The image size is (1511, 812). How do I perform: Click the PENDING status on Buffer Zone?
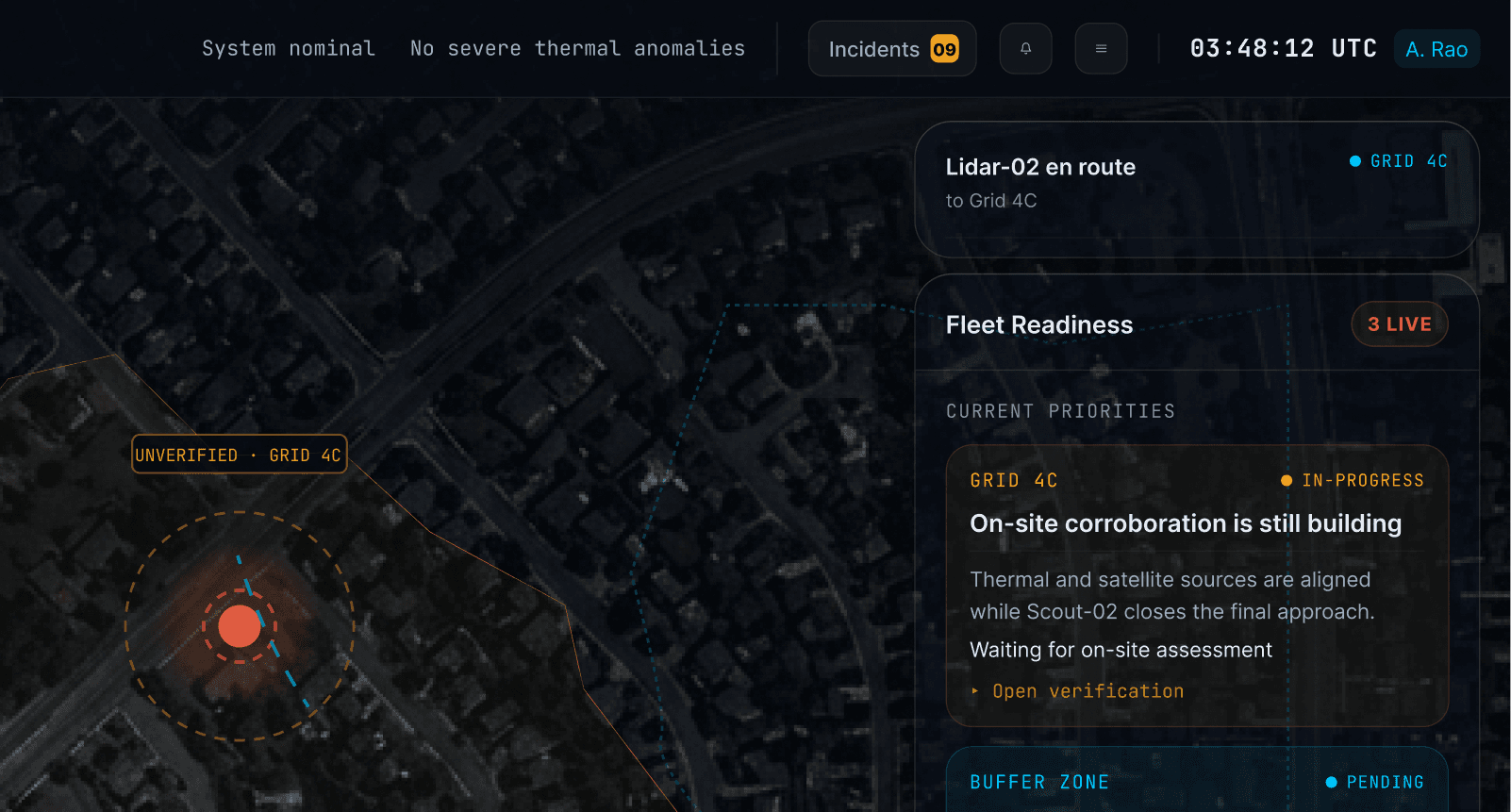pos(1374,783)
